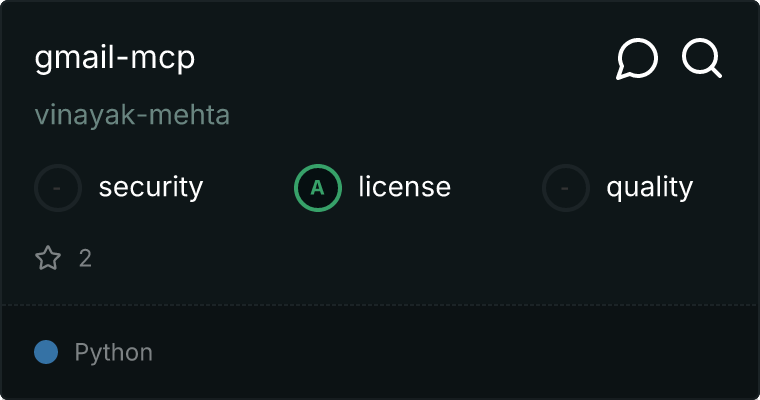Click the blue Python language dot

[x=46, y=352]
